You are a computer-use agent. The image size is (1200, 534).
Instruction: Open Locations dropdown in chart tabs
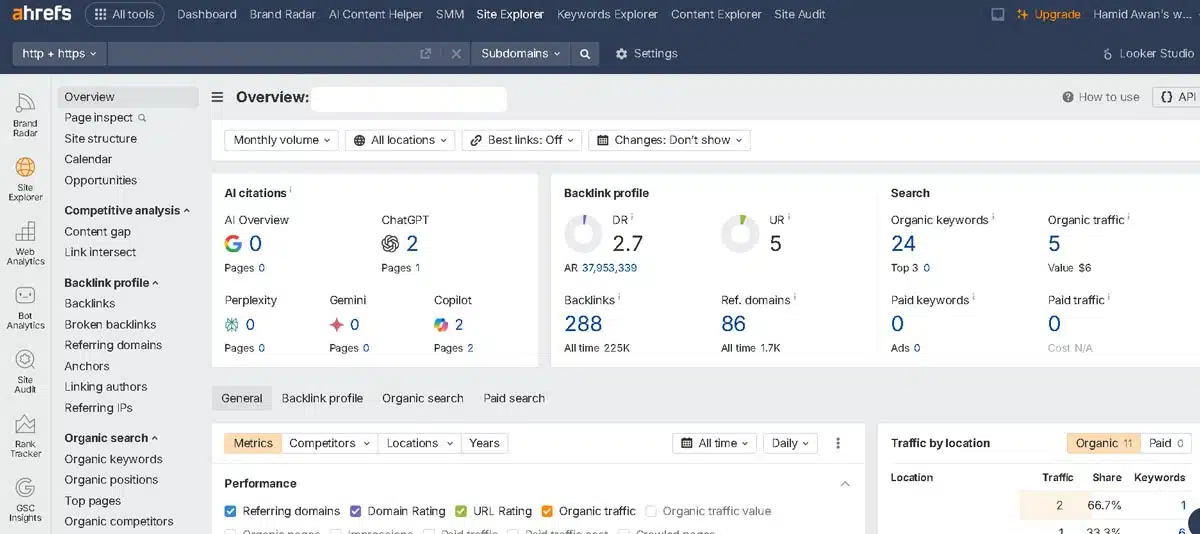(419, 443)
